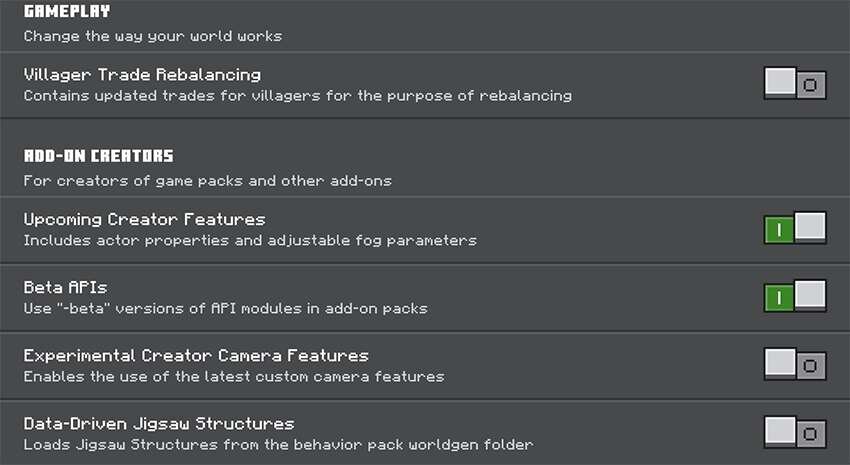Click "Change the way your world works" text
Viewport: 850px width, 465px height.
(x=153, y=36)
